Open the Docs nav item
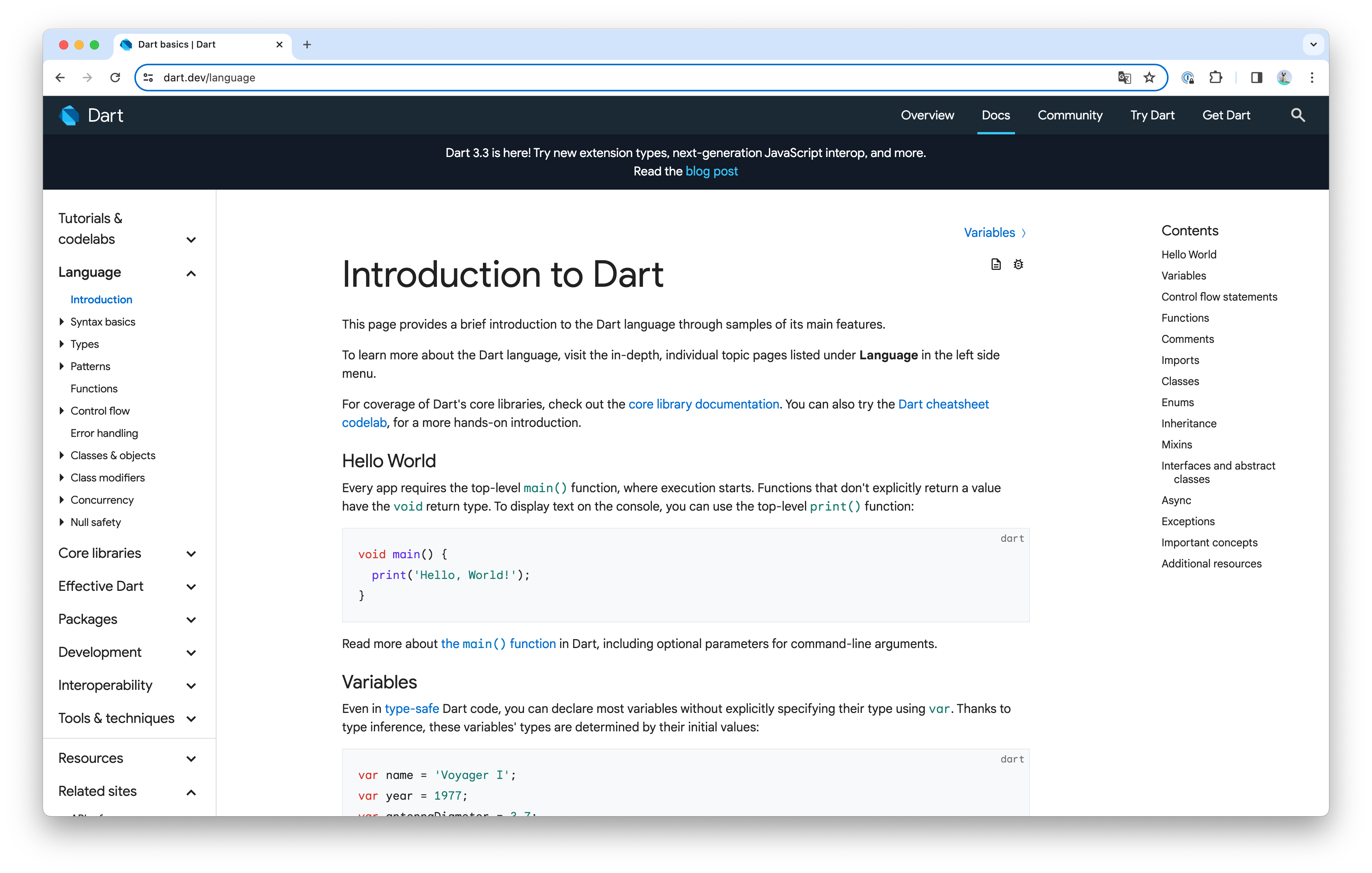Viewport: 1372px width, 873px height. point(995,115)
